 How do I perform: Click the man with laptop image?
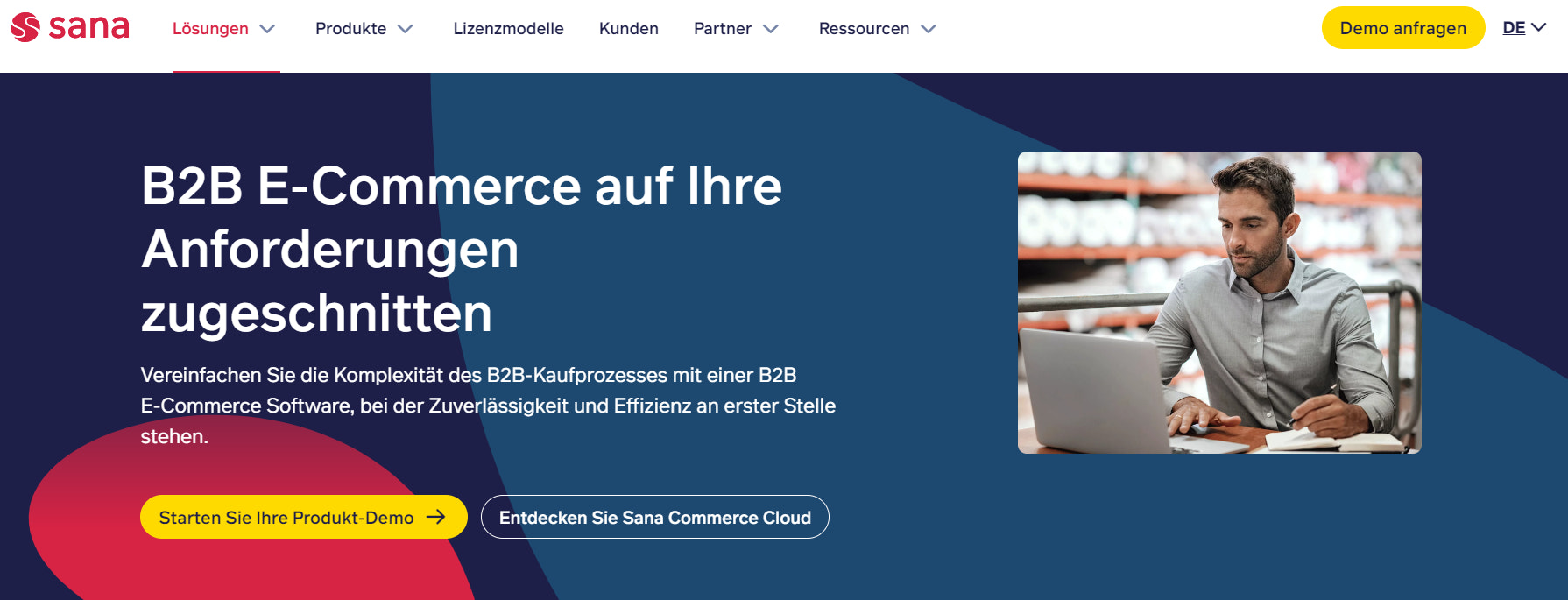coord(1219,302)
